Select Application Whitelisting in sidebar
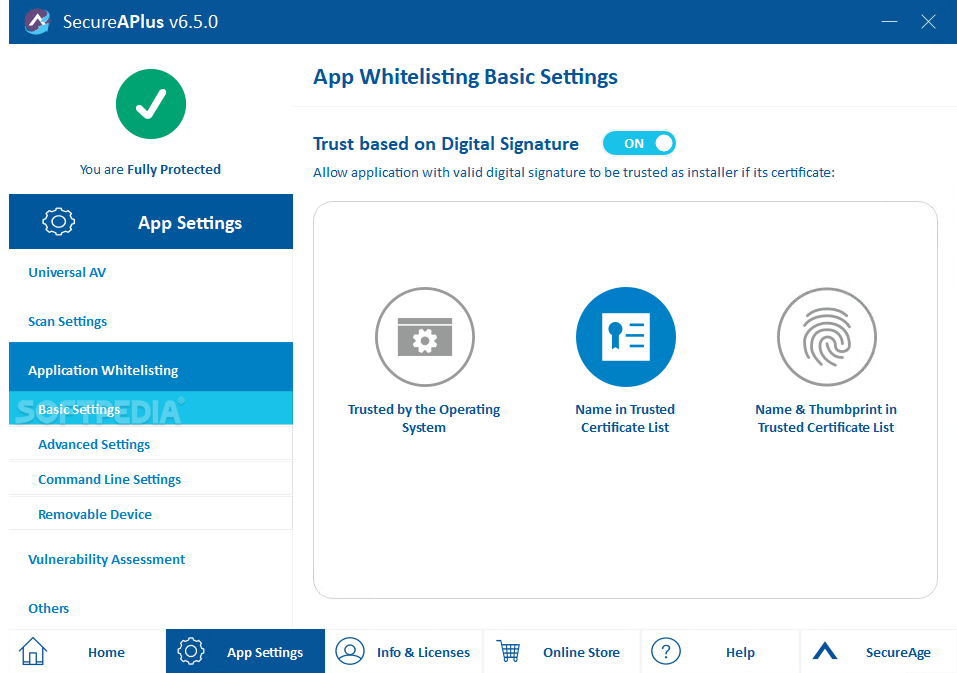 151,367
